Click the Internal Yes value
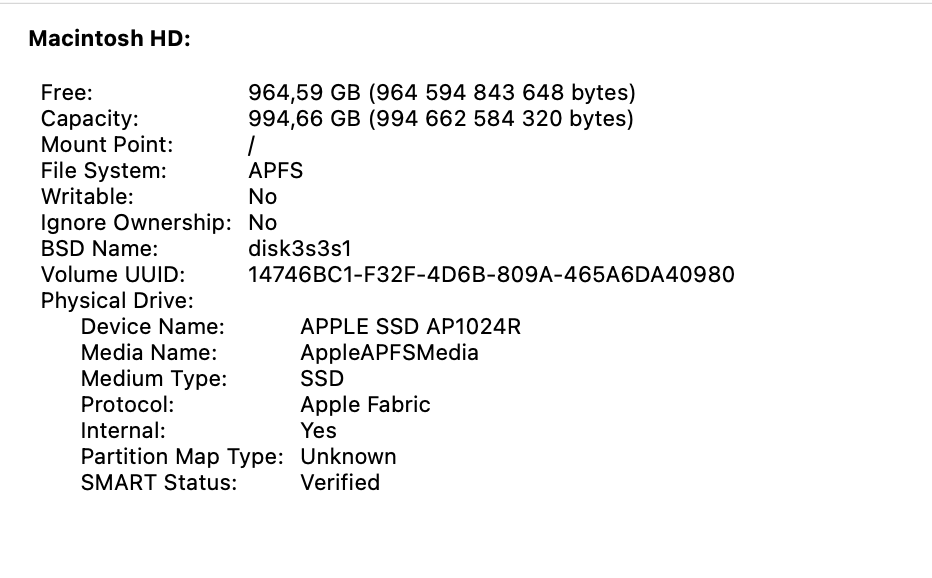 click(318, 431)
